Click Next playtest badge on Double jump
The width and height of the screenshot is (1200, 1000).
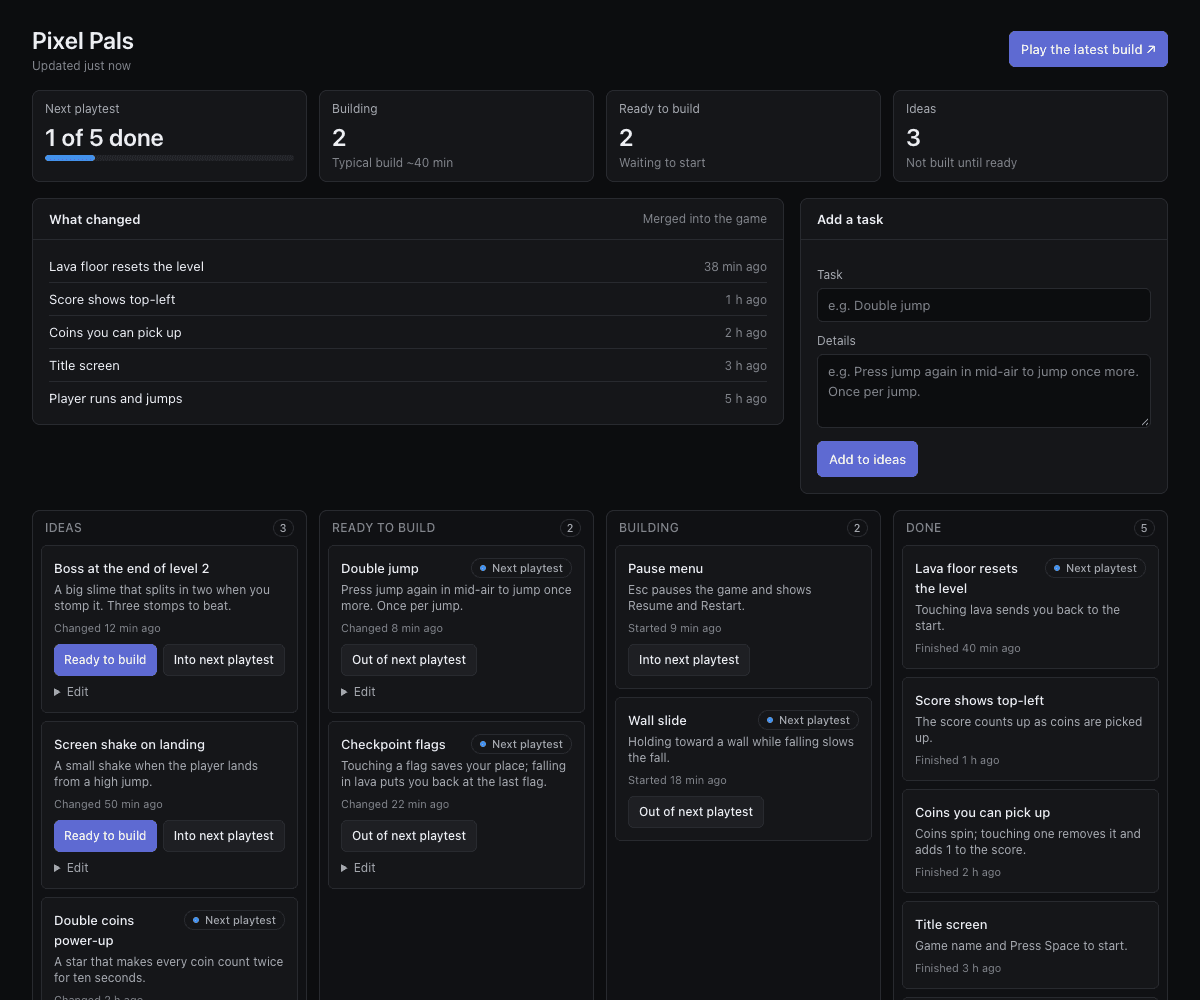click(x=521, y=568)
